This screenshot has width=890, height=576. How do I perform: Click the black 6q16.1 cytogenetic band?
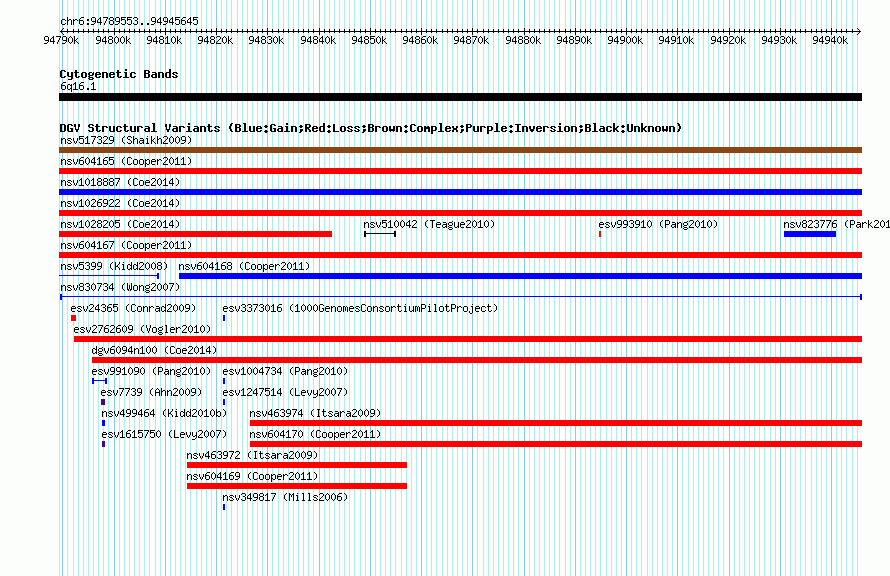click(x=460, y=97)
